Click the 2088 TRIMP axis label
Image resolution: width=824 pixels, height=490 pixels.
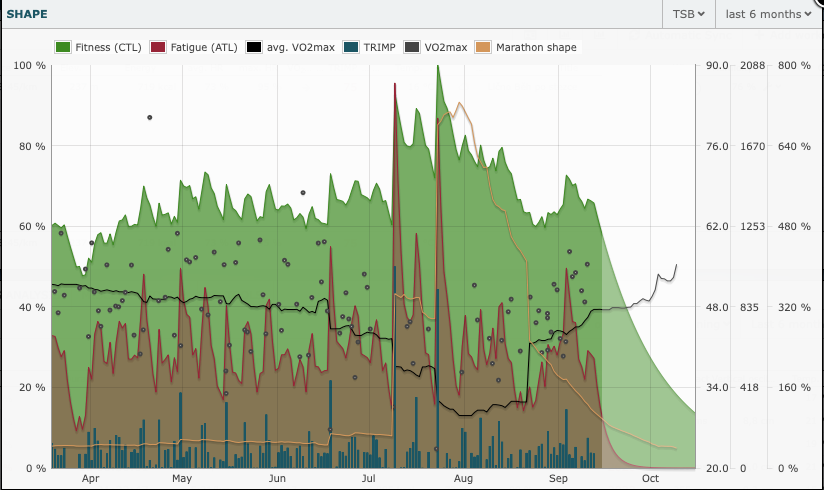753,65
